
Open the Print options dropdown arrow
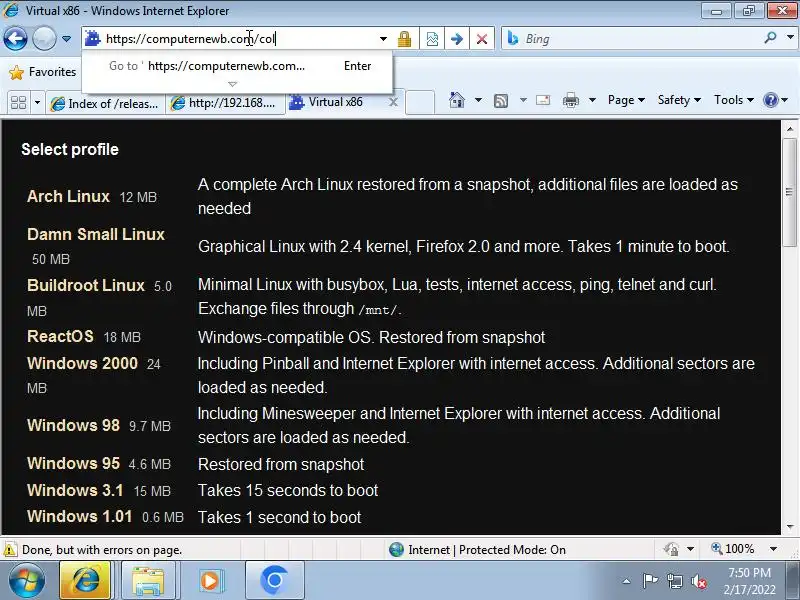point(592,100)
